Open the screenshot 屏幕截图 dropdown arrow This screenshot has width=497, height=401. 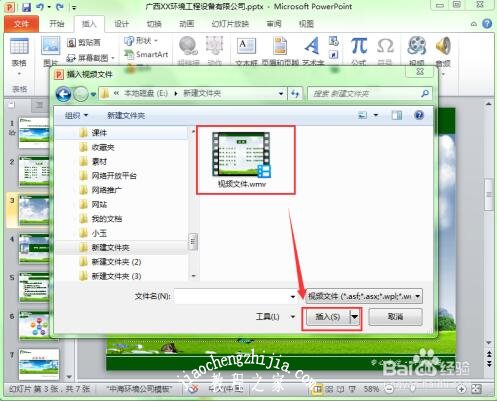pyautogui.click(x=113, y=58)
